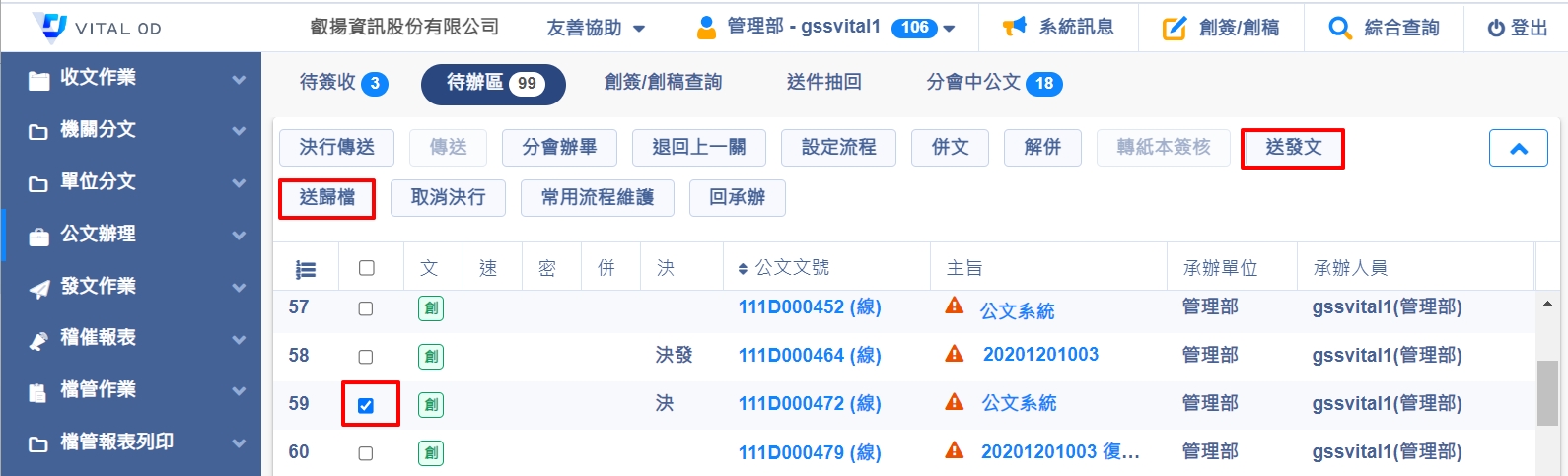The width and height of the screenshot is (1568, 476).
Task: Click the green 創 icon in row 58
Action: coord(431,356)
